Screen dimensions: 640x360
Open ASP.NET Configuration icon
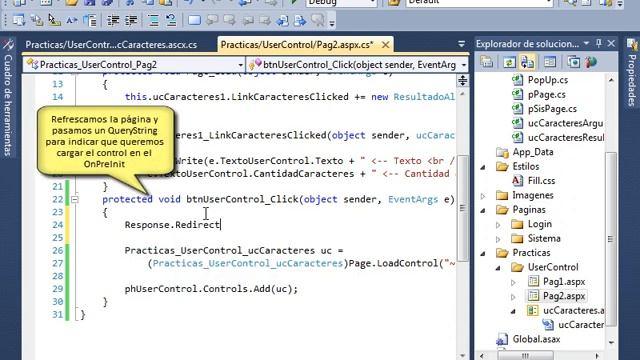(x=591, y=62)
